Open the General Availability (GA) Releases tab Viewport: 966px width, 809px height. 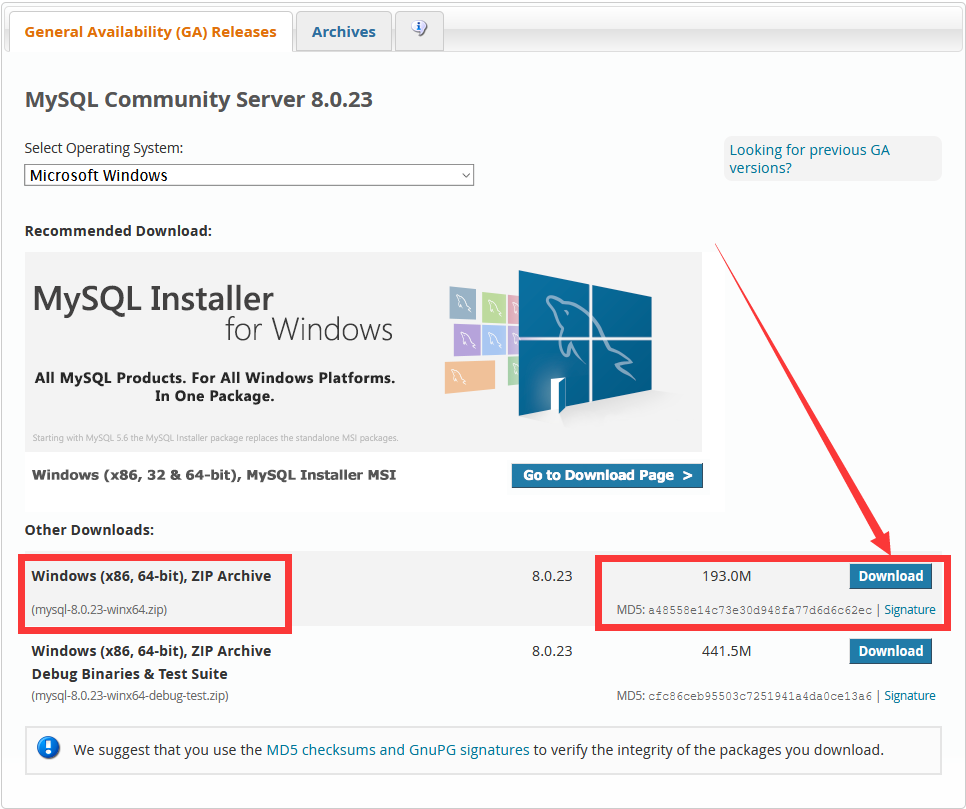point(150,31)
